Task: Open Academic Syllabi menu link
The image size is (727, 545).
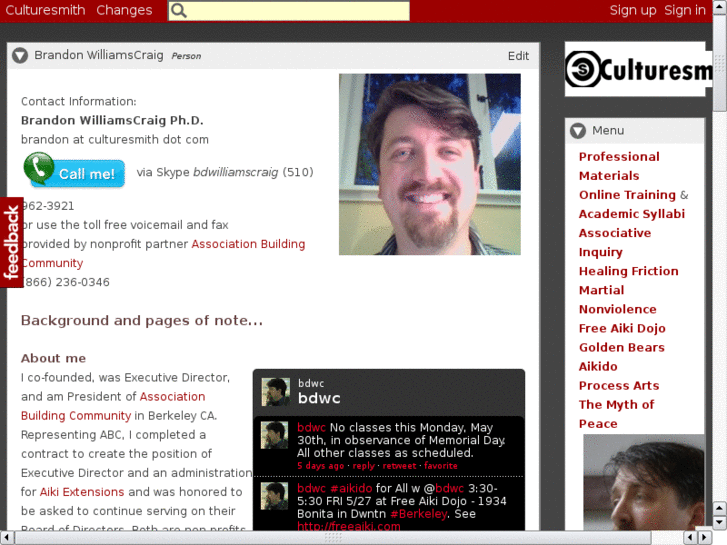Action: (x=631, y=214)
